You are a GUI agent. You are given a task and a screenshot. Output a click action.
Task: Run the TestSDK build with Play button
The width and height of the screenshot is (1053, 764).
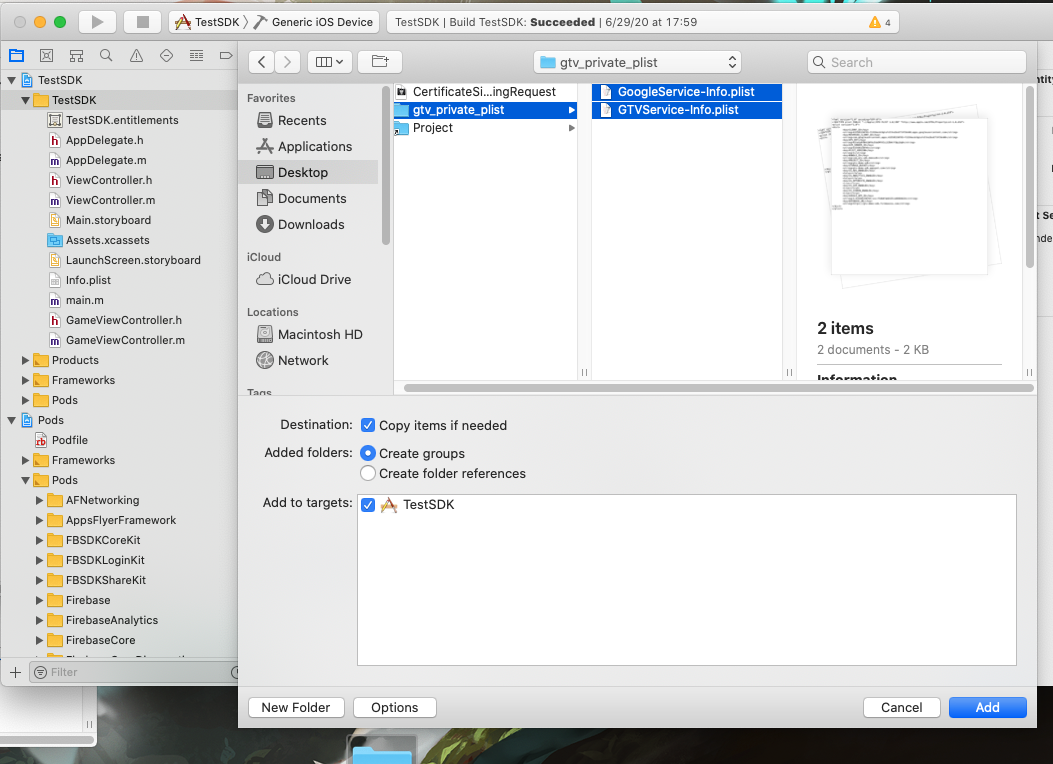97,22
